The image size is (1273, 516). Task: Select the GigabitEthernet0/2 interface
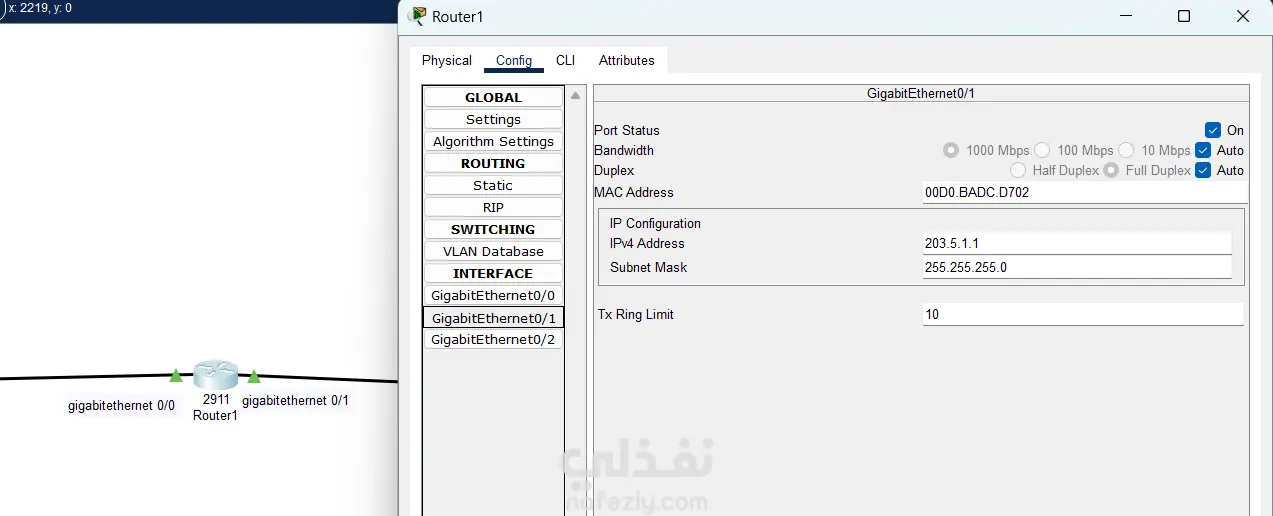point(493,339)
